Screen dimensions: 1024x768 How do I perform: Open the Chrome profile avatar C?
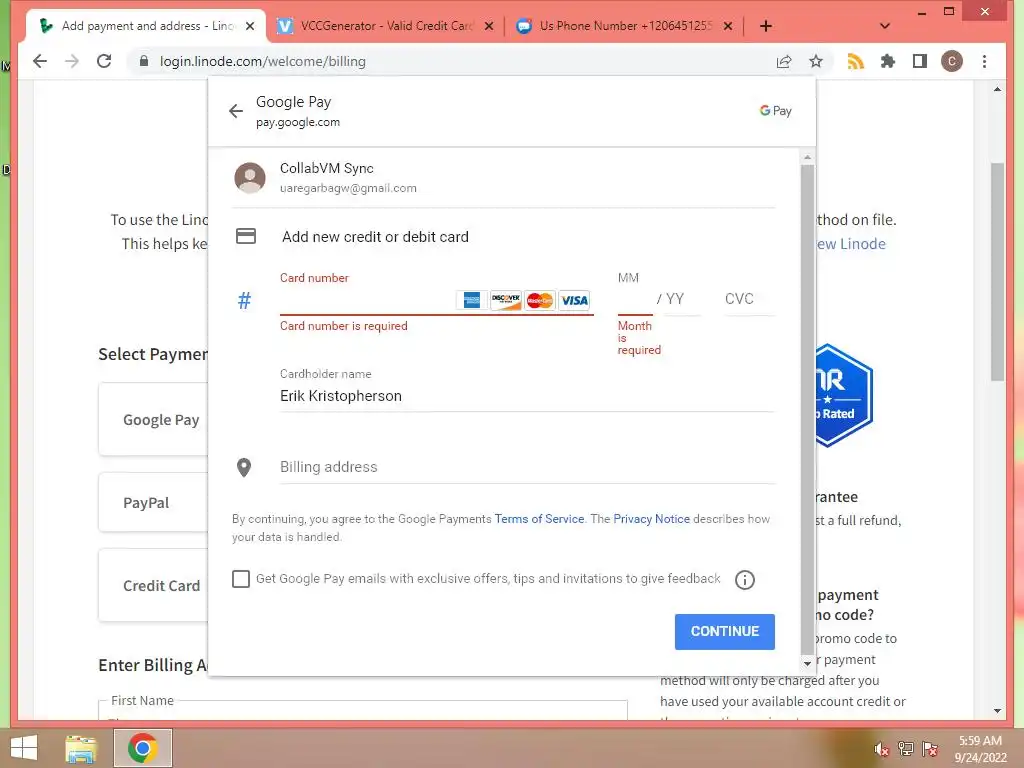(x=952, y=61)
